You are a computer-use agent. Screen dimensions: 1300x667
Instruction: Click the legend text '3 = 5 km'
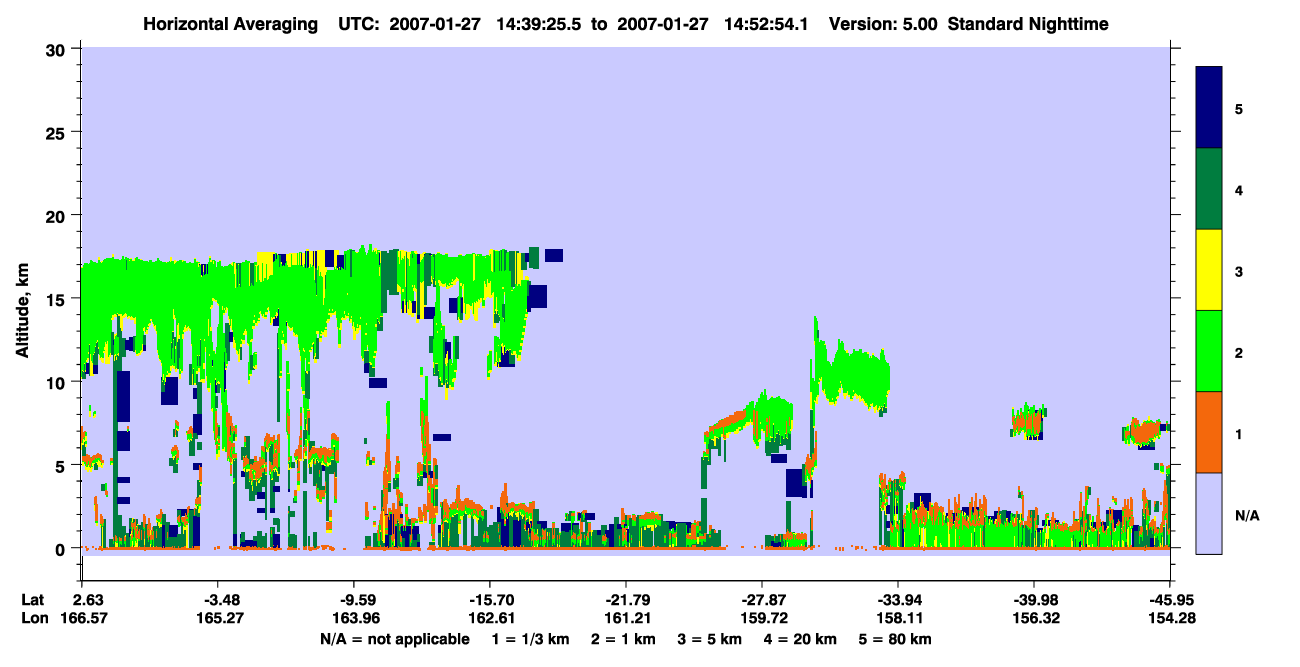711,638
